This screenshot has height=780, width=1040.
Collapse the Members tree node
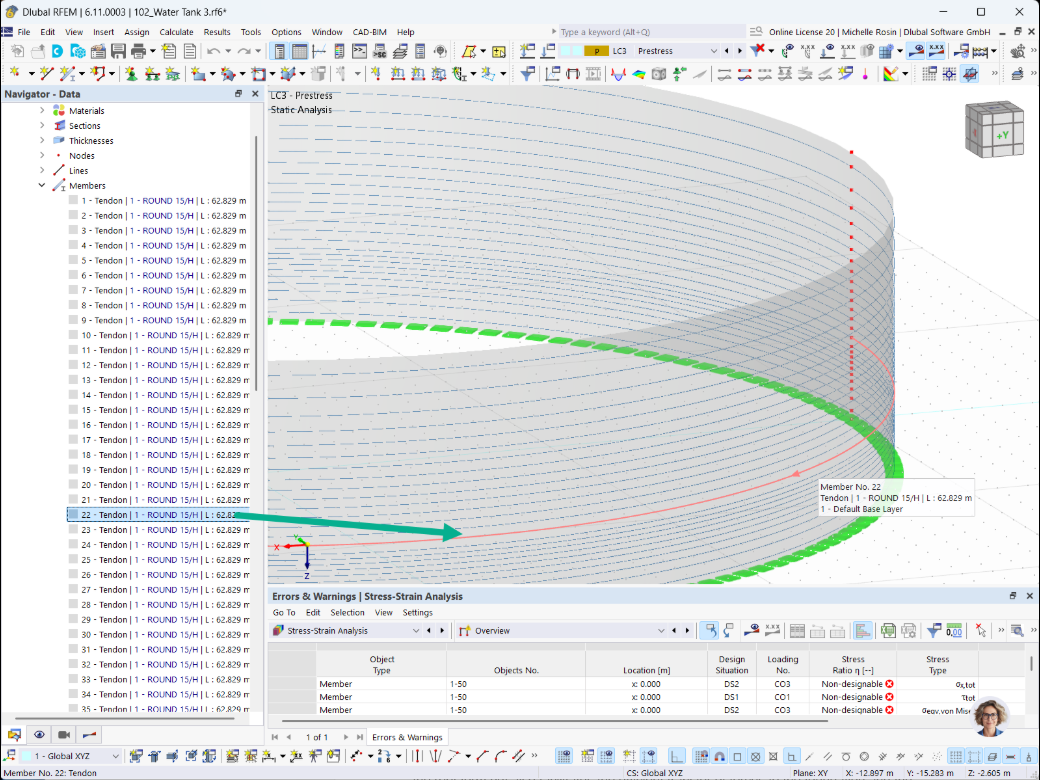pos(42,185)
